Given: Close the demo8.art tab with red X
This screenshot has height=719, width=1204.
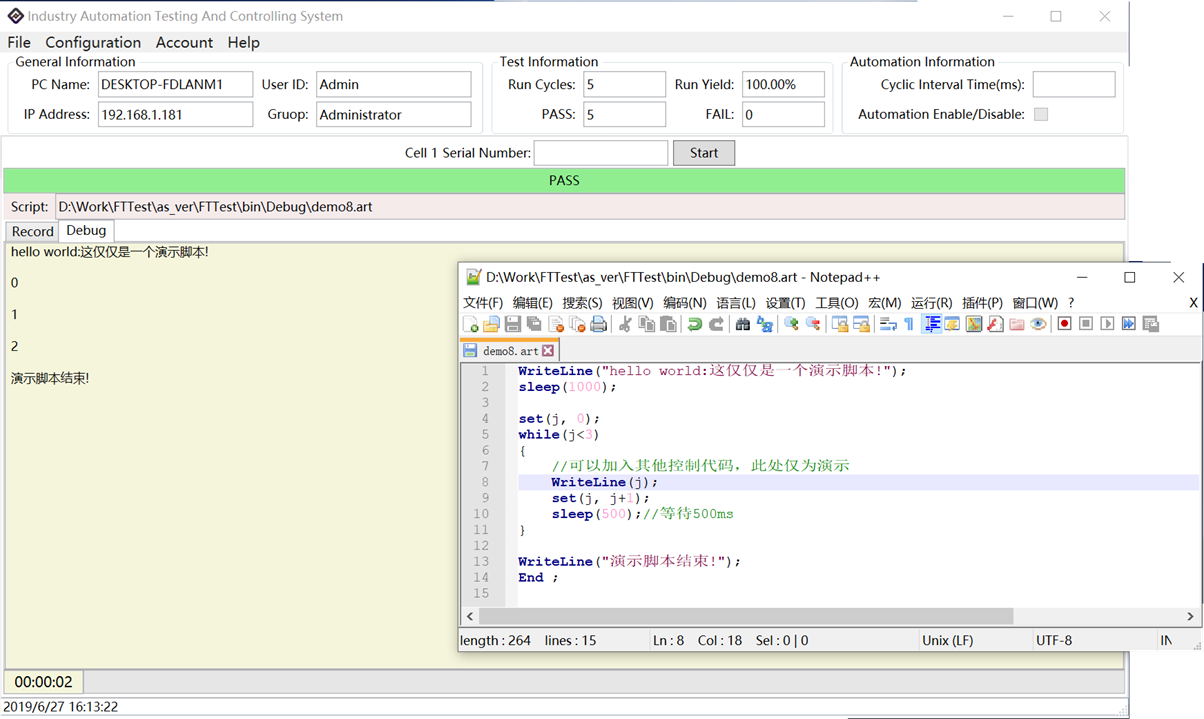Looking at the screenshot, I should coord(548,351).
